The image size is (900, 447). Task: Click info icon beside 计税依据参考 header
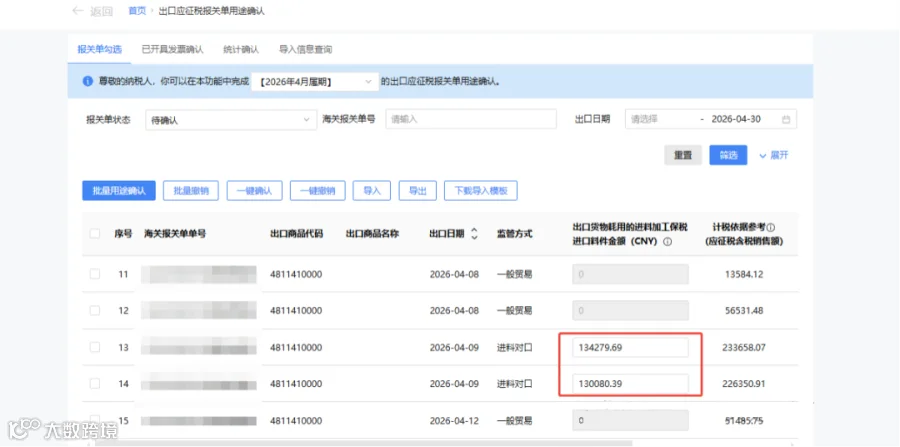tap(770, 227)
